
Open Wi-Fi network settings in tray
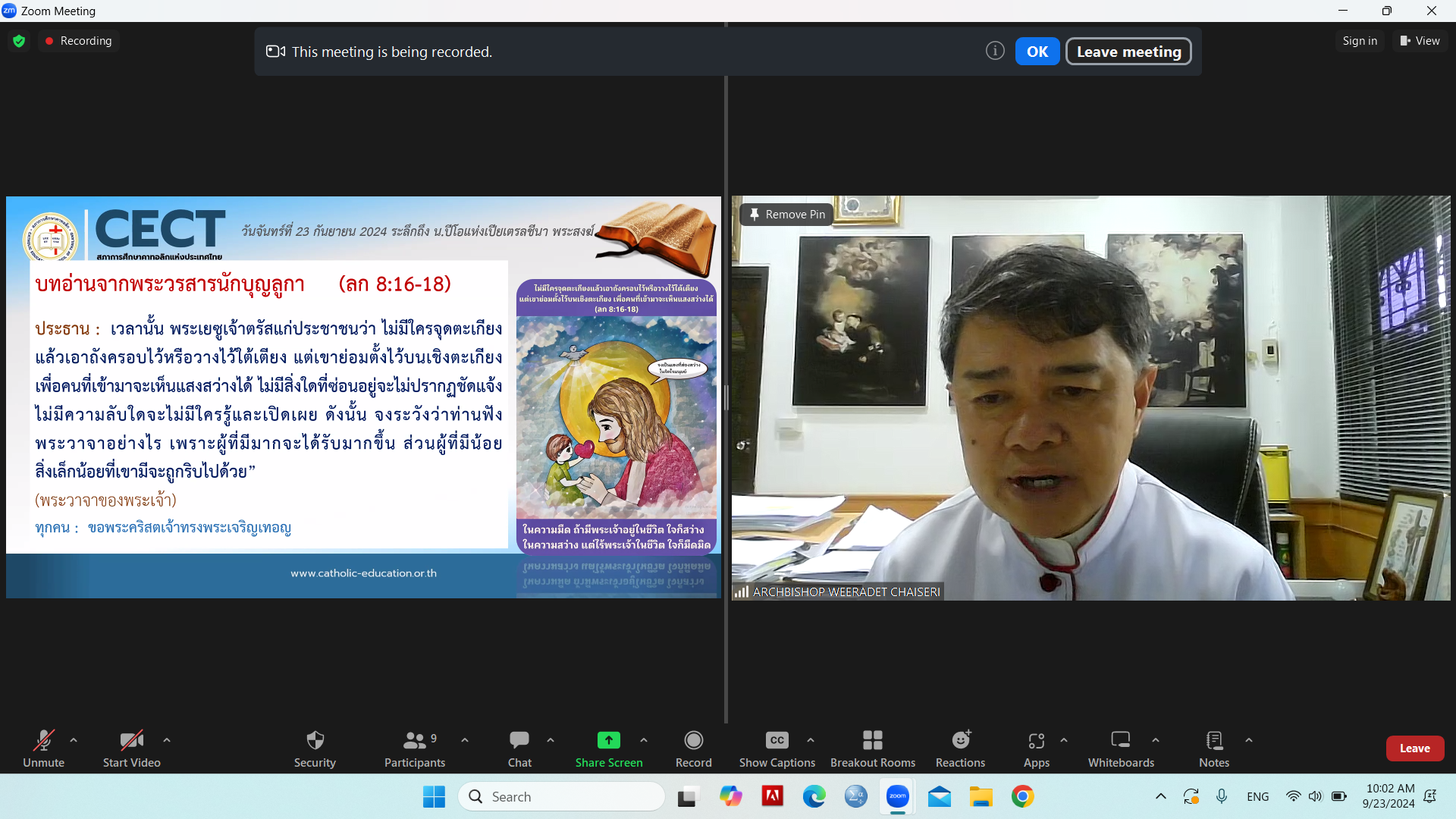click(x=1294, y=796)
